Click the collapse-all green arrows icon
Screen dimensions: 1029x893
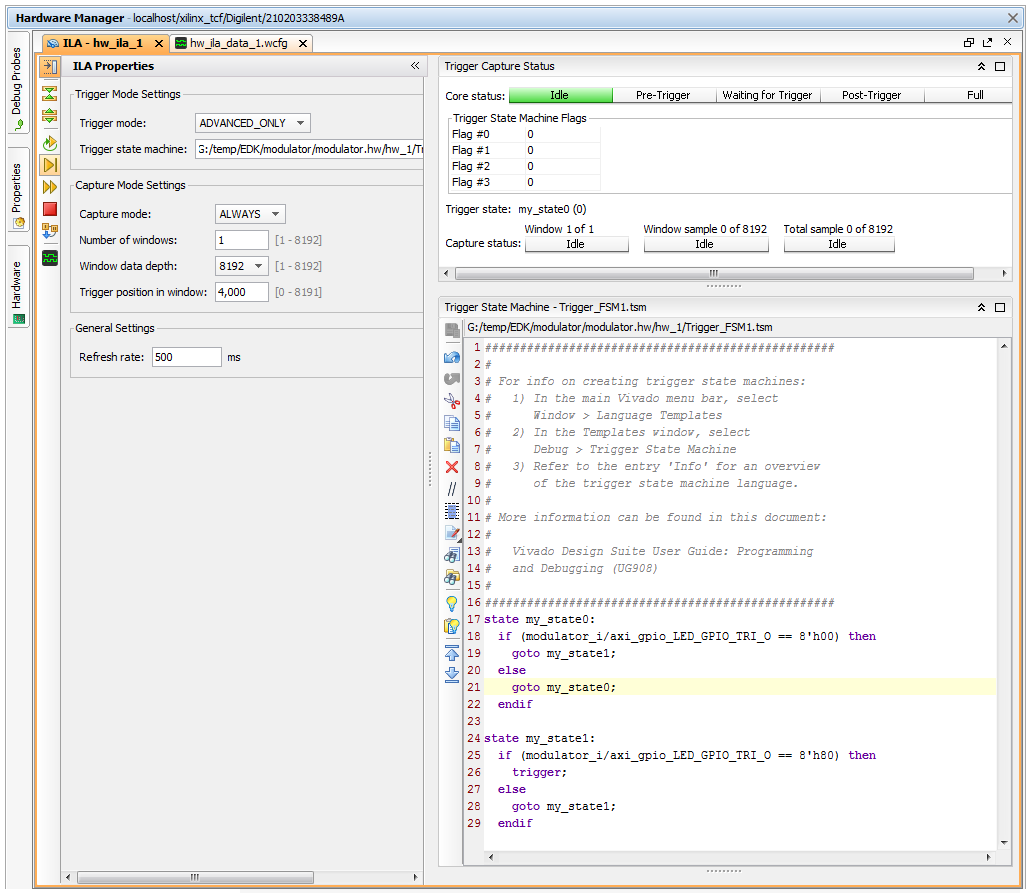pos(50,93)
